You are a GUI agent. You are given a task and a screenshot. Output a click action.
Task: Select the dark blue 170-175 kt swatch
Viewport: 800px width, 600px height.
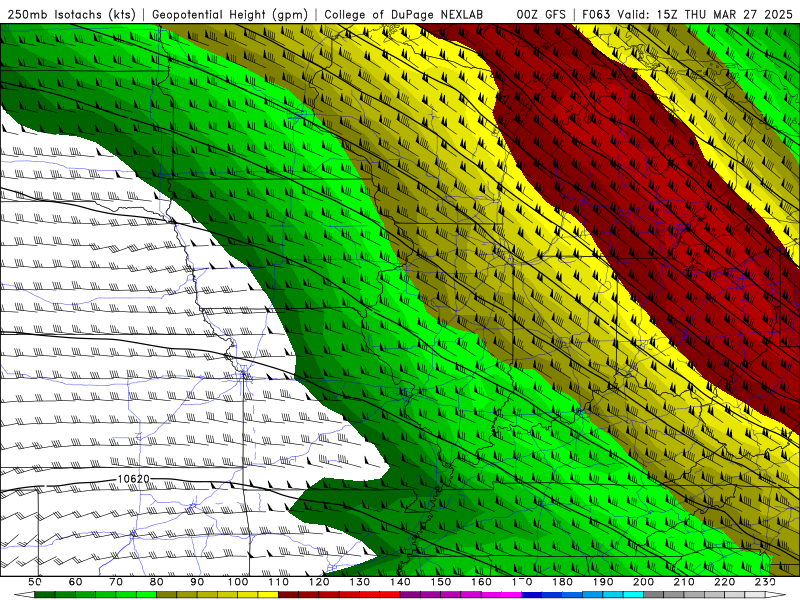click(x=532, y=594)
